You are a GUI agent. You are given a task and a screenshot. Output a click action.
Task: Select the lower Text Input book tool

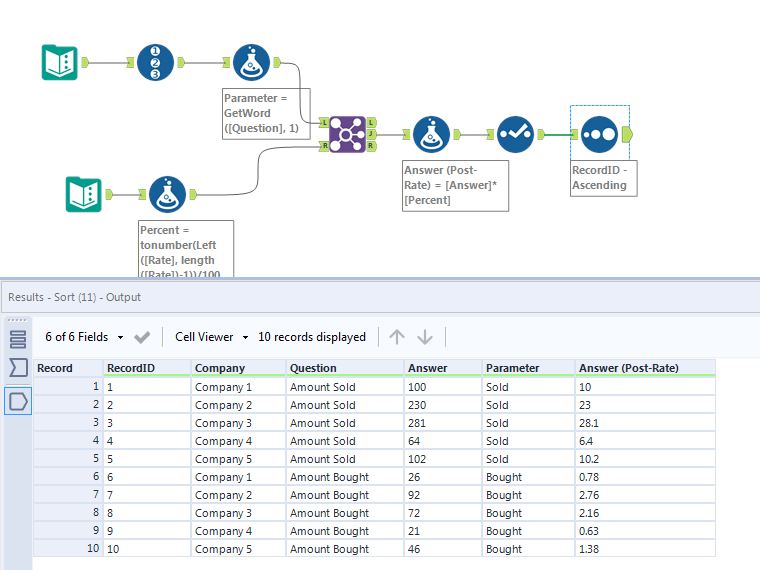click(83, 194)
